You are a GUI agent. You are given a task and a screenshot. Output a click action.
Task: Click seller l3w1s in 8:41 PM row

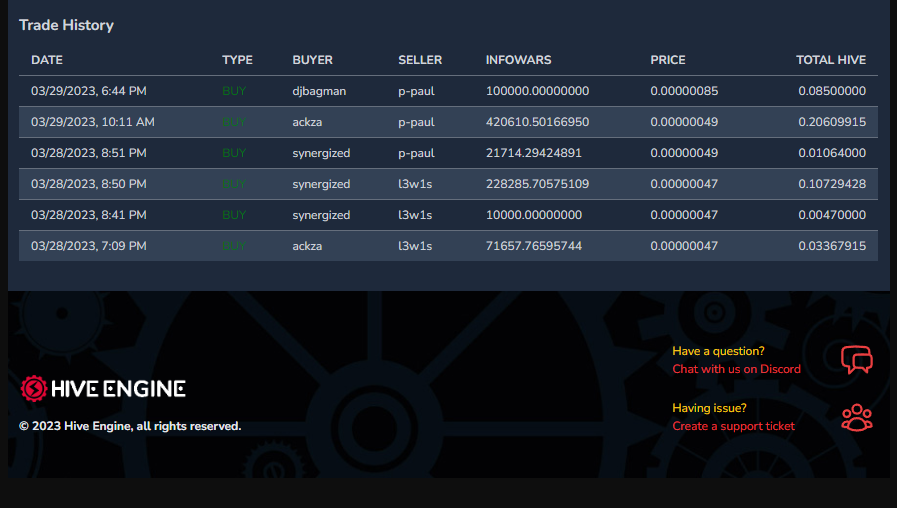pyautogui.click(x=415, y=215)
